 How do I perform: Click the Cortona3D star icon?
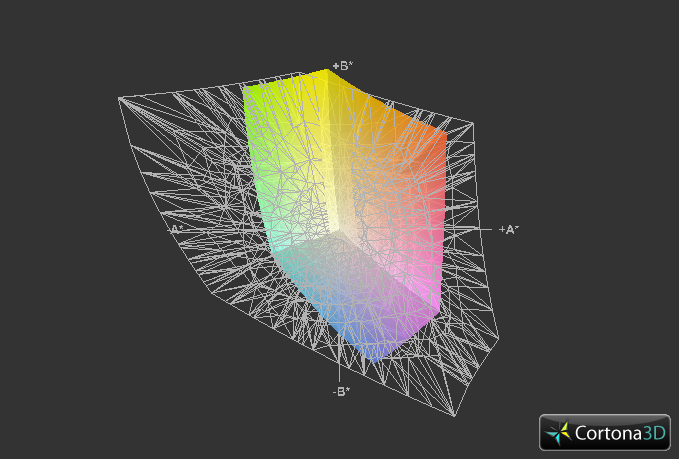click(x=559, y=433)
